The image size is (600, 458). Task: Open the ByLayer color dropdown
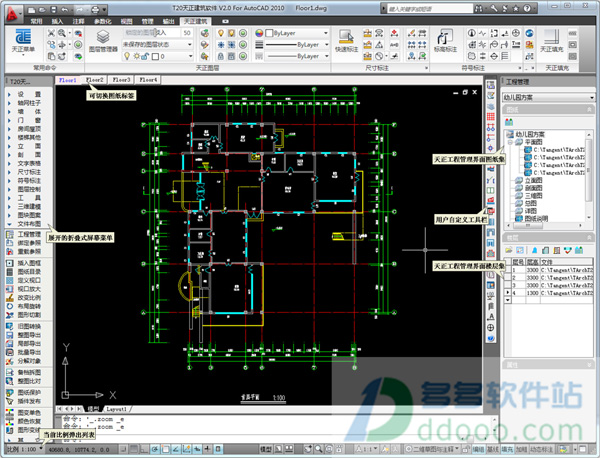[x=297, y=33]
